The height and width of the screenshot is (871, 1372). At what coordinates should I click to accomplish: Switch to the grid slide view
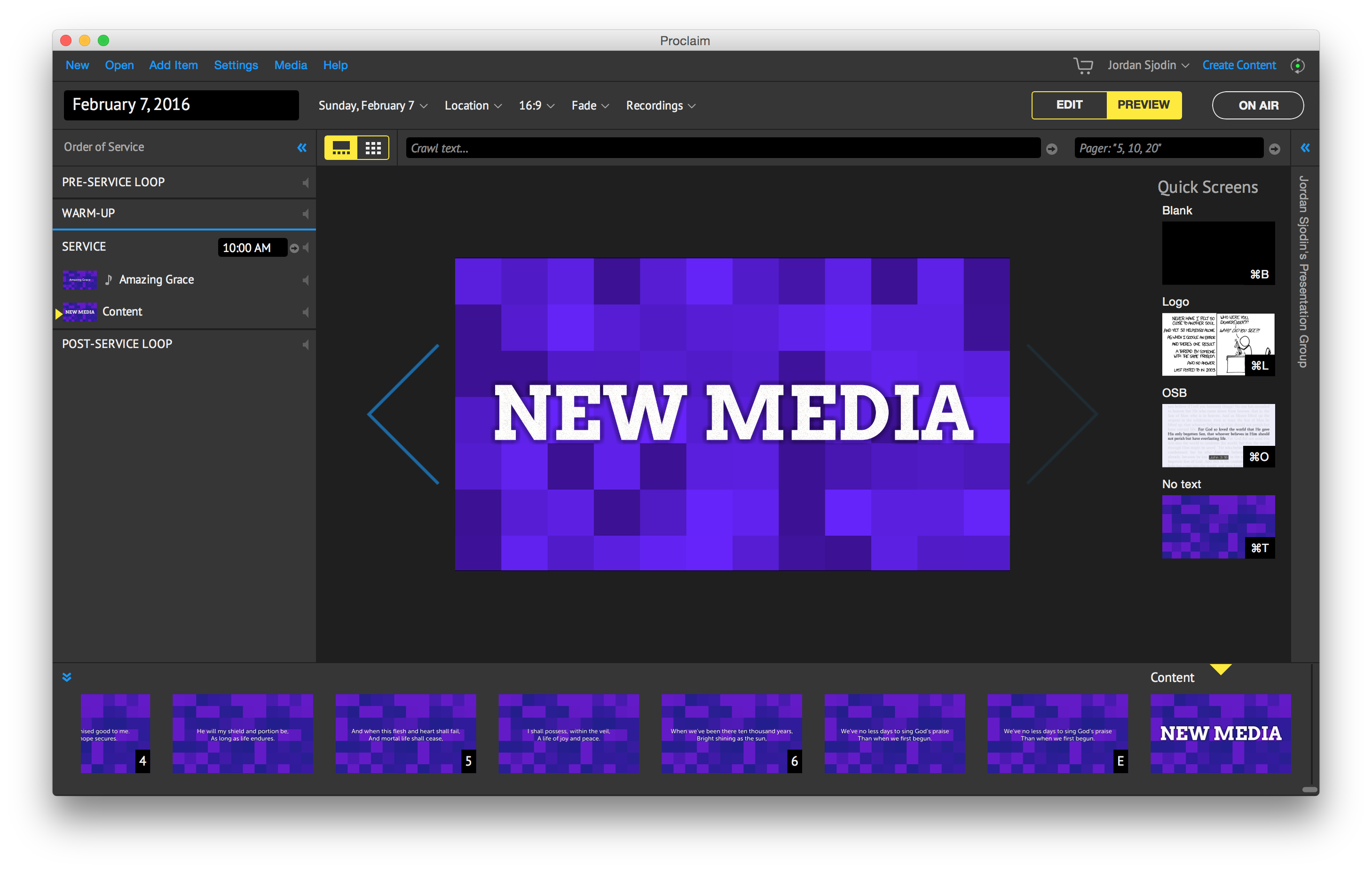coord(373,148)
